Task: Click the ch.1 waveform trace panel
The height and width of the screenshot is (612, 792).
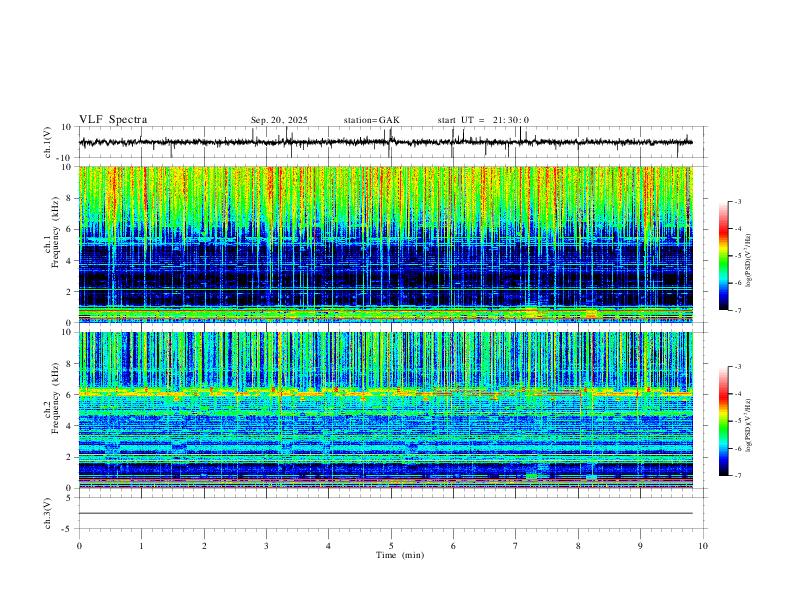Action: point(393,142)
